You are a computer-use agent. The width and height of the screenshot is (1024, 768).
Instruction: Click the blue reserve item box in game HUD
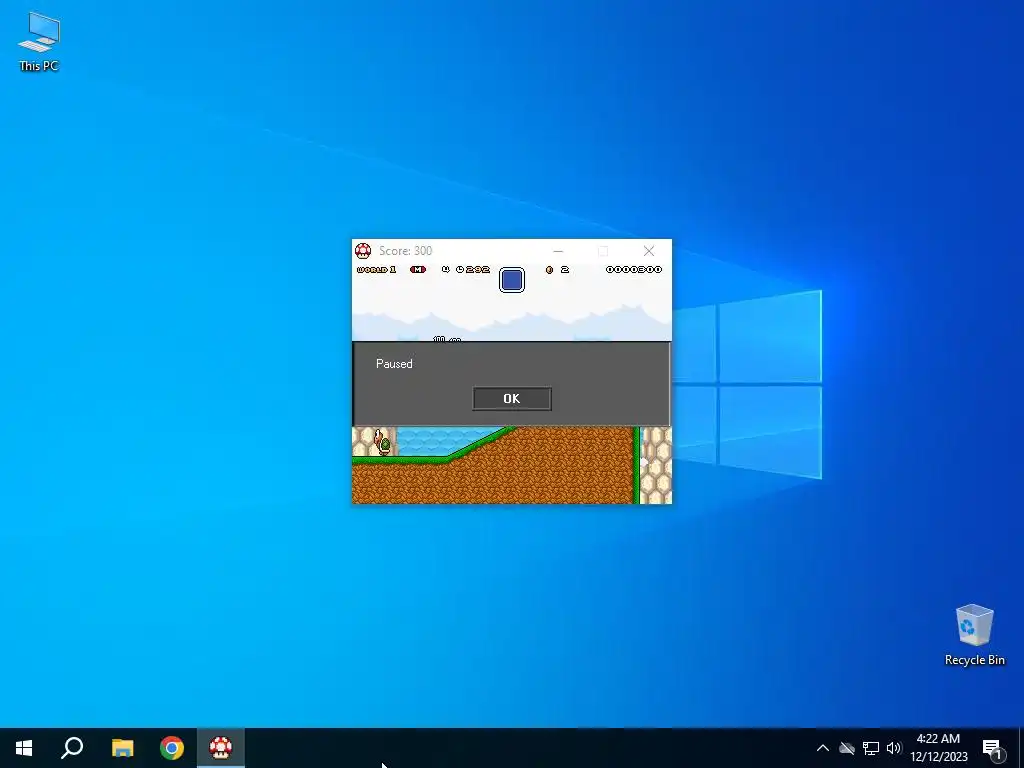pyautogui.click(x=512, y=280)
